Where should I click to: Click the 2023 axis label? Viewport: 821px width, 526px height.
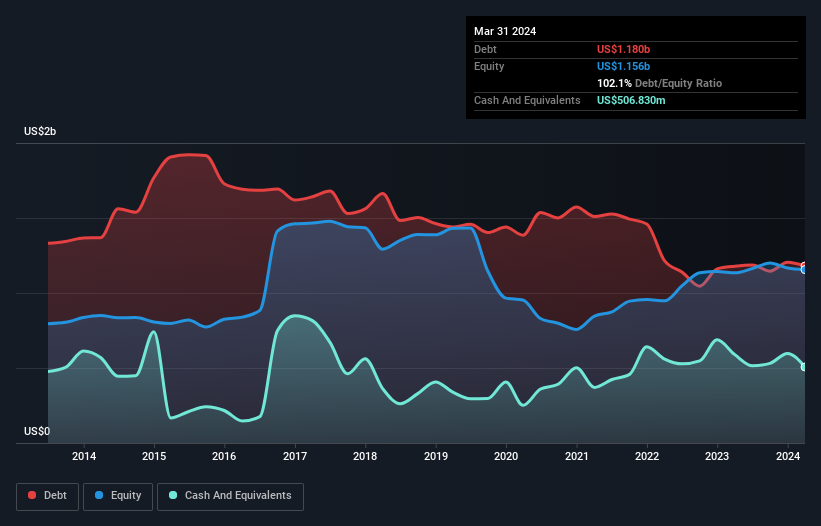click(717, 456)
